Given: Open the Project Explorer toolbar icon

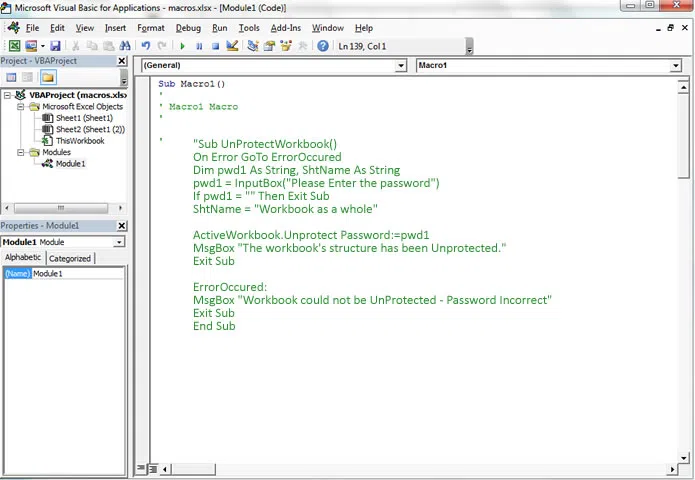Looking at the screenshot, I should pyautogui.click(x=253, y=46).
